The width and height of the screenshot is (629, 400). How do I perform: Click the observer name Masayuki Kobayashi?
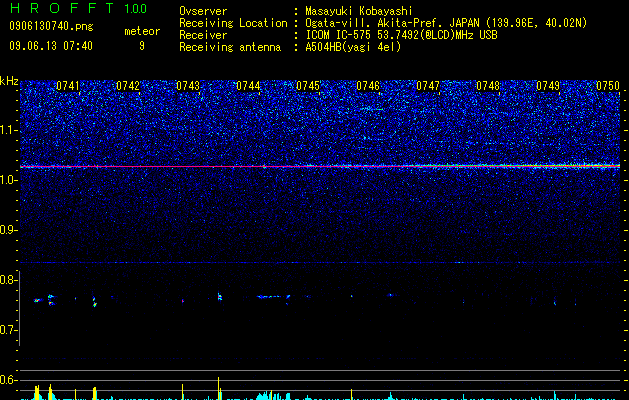tap(359, 11)
